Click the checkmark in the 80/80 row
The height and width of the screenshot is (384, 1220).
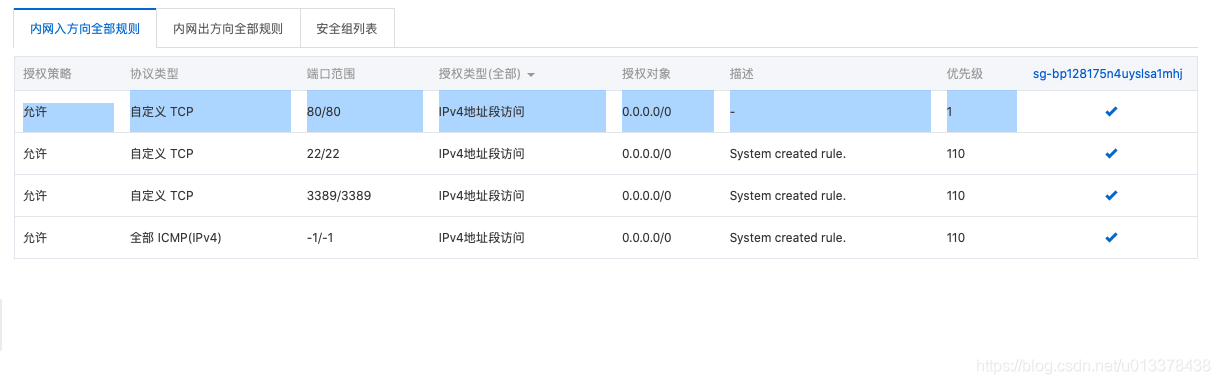(1111, 112)
